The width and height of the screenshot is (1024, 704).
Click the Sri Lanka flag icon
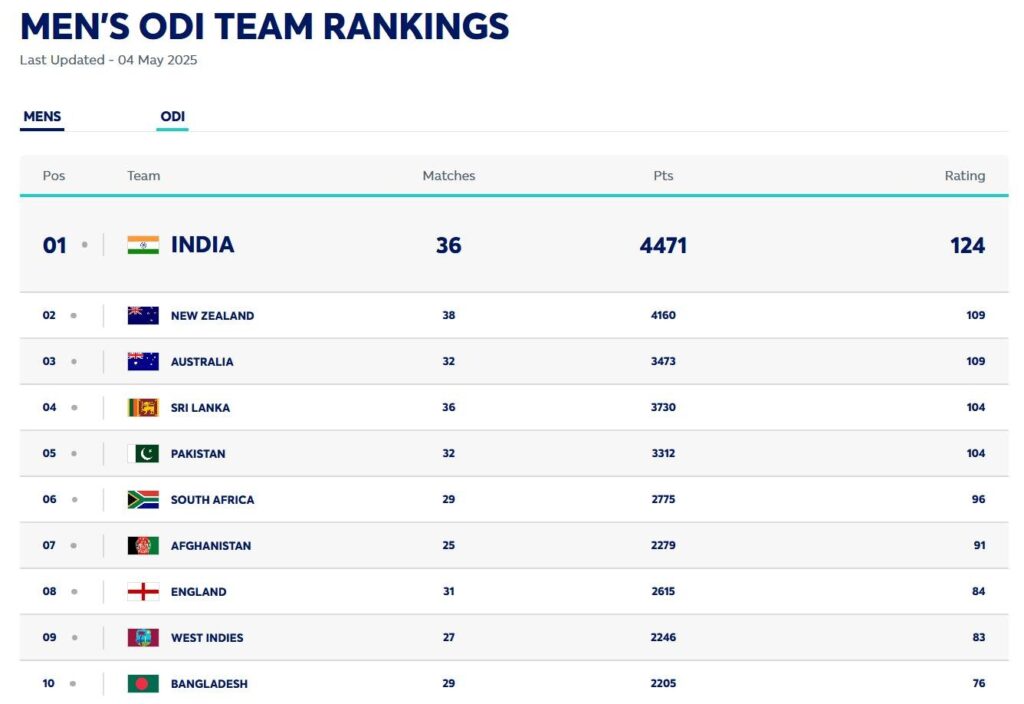143,407
